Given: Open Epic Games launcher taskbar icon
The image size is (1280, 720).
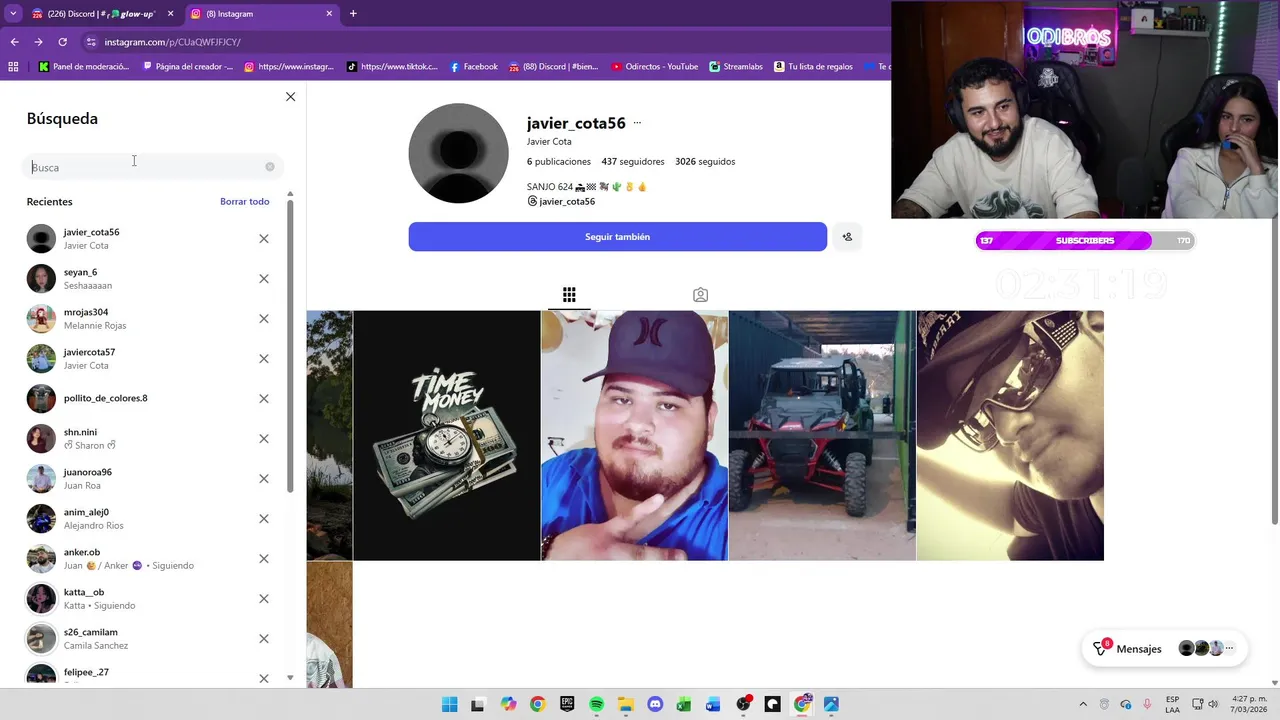Looking at the screenshot, I should (567, 705).
